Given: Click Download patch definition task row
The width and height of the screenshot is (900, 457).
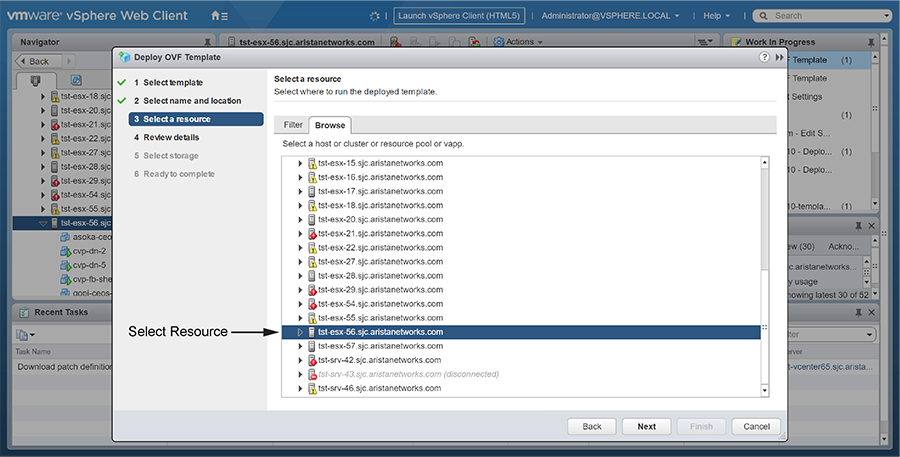Looking at the screenshot, I should (x=64, y=367).
